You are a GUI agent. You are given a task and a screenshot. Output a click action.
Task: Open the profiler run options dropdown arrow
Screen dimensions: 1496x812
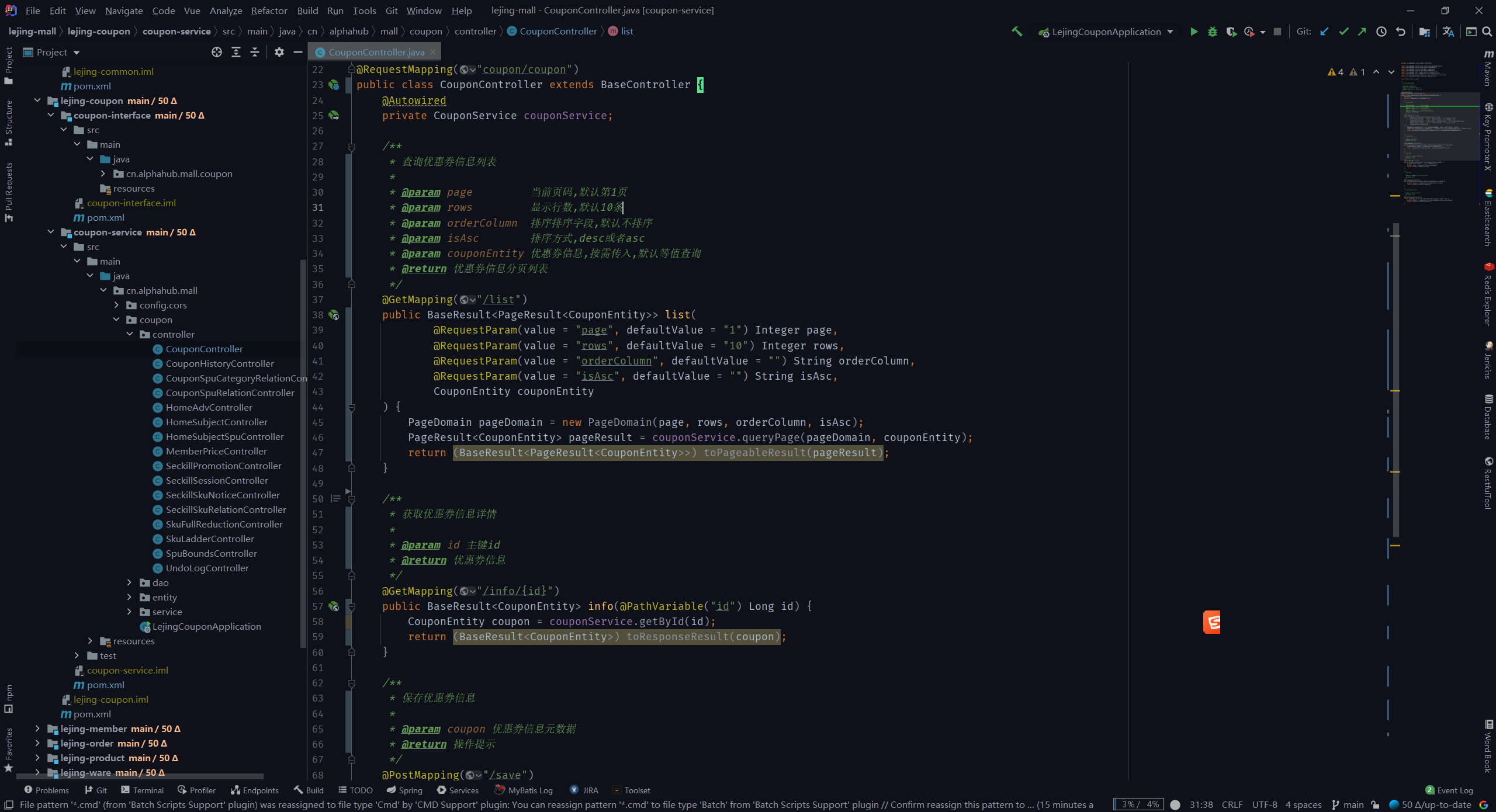[x=1263, y=32]
